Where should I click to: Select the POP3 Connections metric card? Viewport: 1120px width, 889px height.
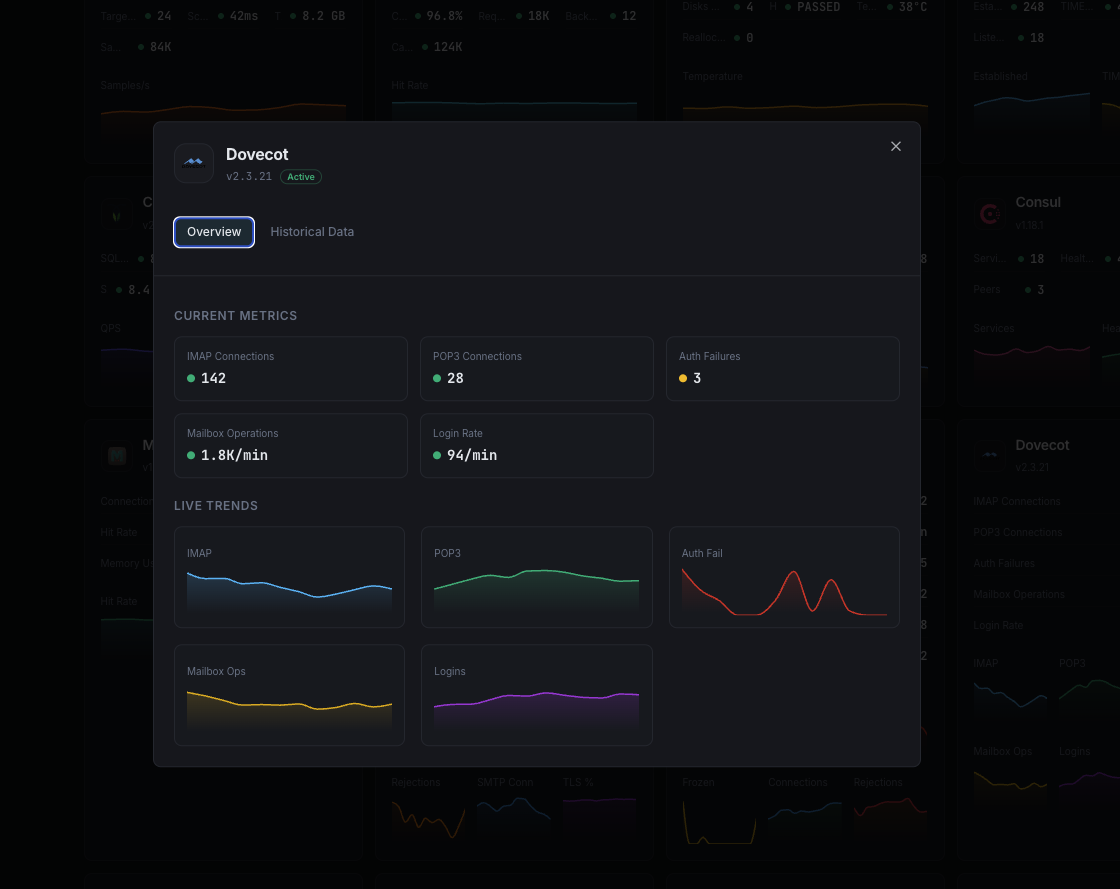536,368
